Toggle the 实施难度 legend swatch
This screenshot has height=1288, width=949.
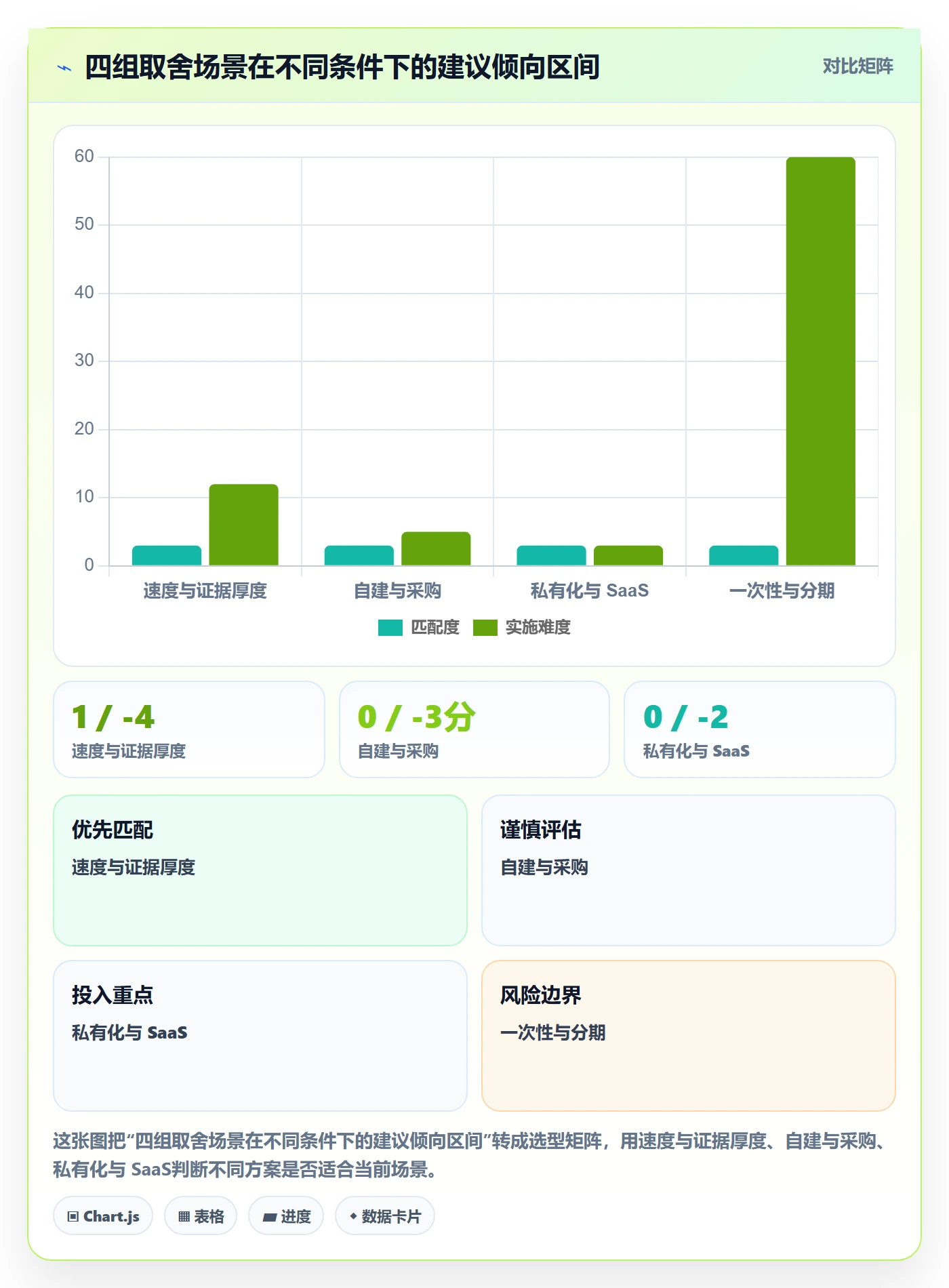click(485, 628)
